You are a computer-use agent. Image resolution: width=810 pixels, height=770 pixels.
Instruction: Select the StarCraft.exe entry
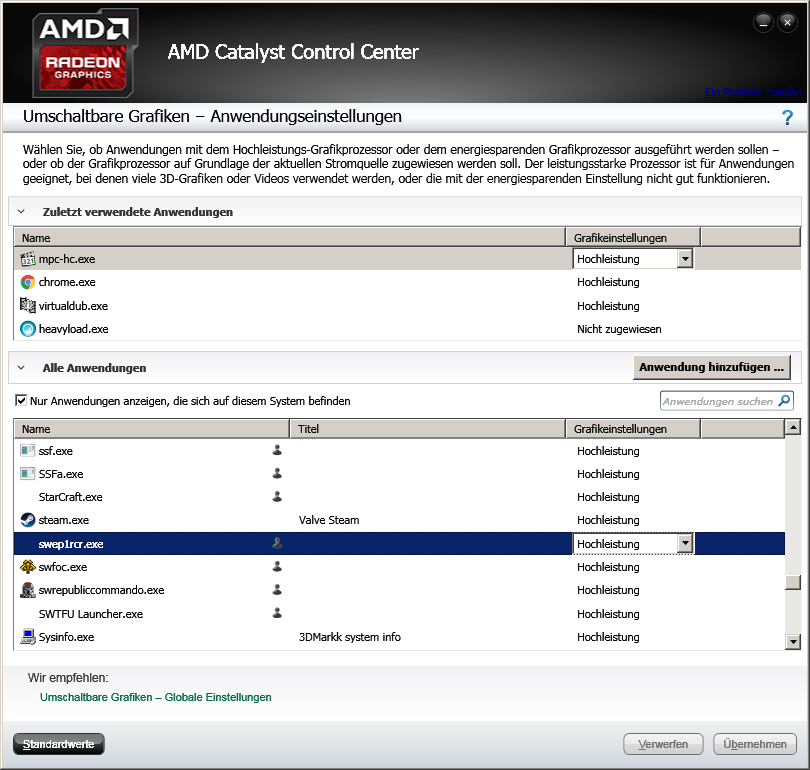coord(399,497)
